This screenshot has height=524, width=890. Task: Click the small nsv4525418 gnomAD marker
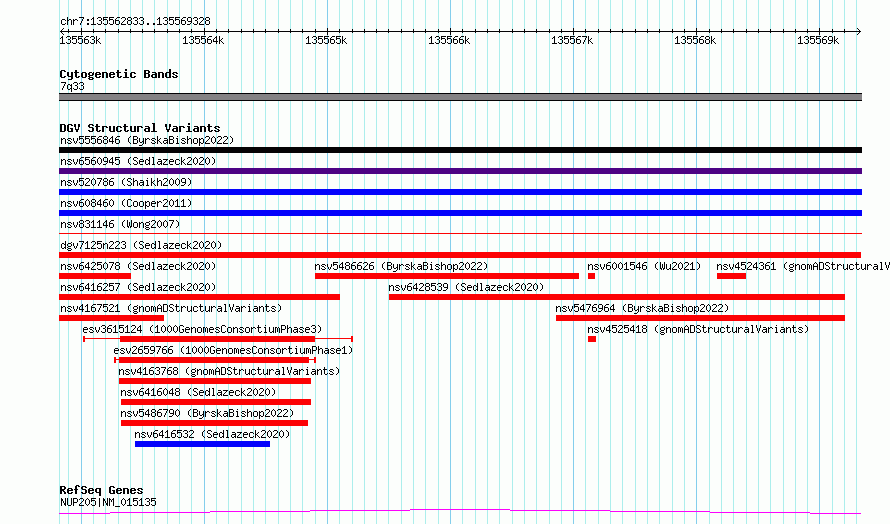click(x=592, y=339)
